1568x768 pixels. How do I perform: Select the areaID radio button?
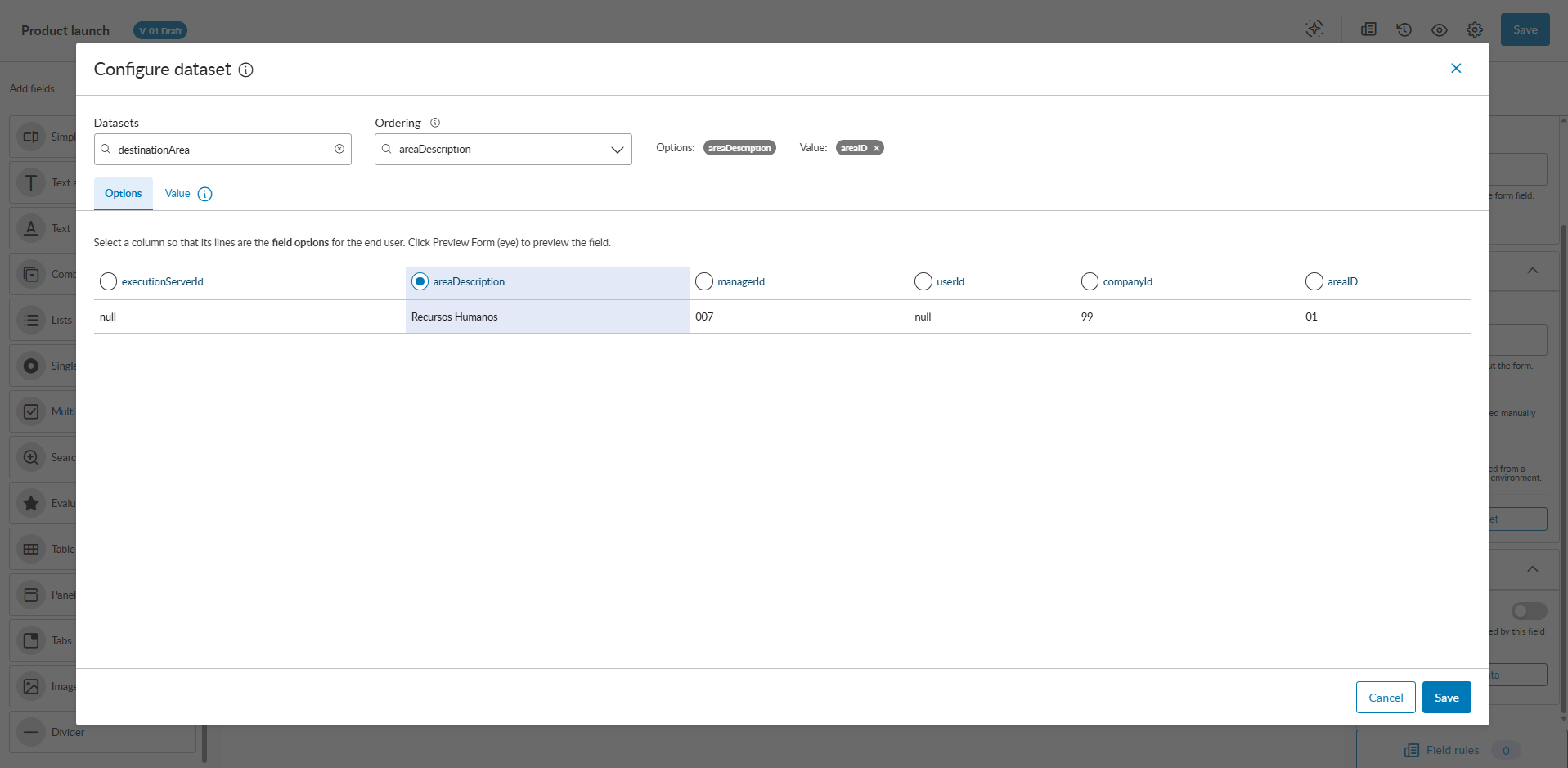(1314, 281)
